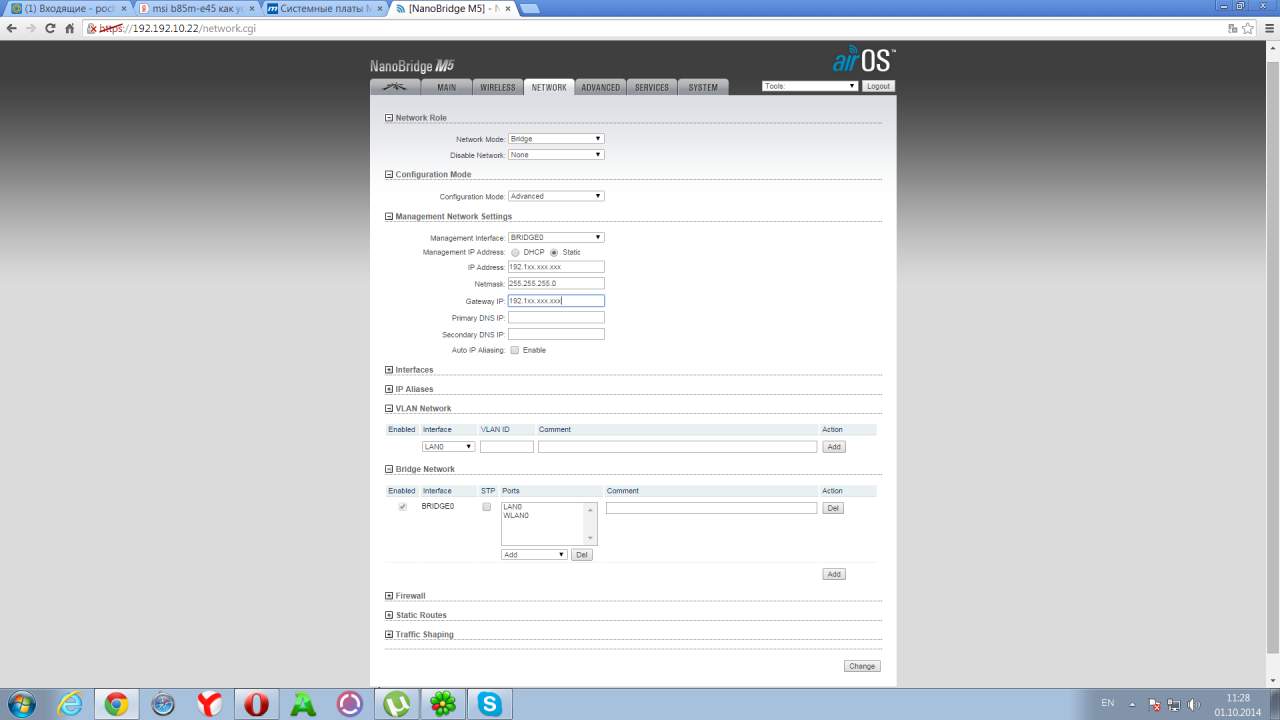Click the Netmask field
The image size is (1280, 720).
click(556, 283)
